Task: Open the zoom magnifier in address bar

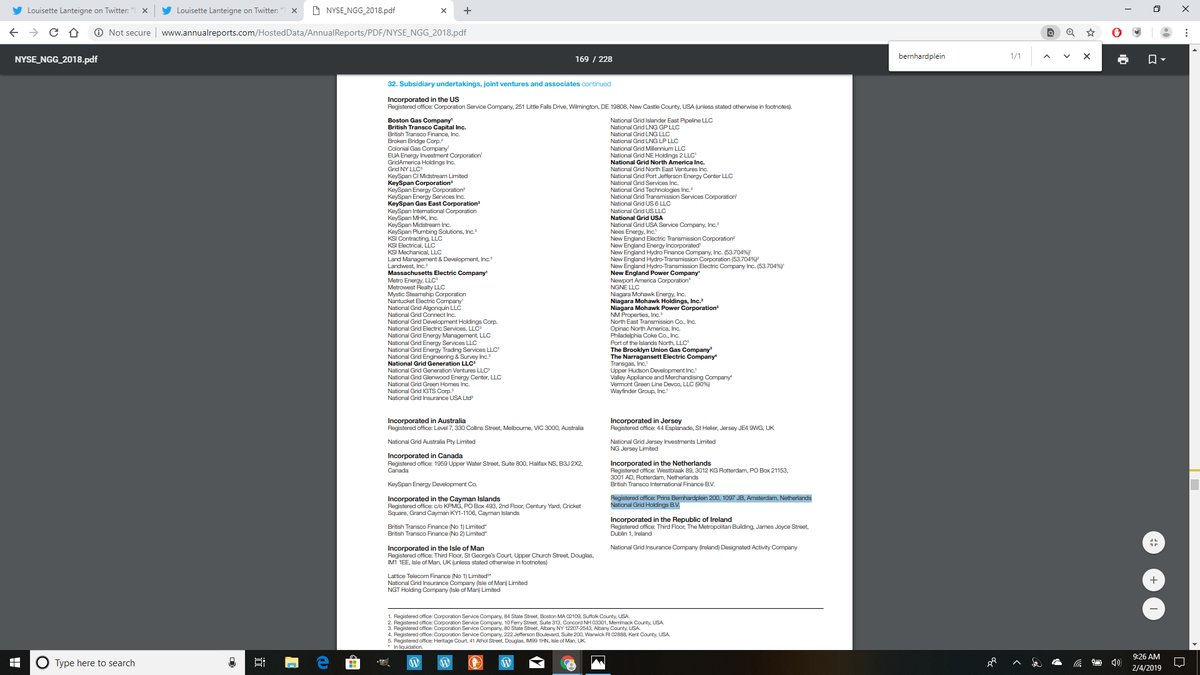Action: 1070,31
